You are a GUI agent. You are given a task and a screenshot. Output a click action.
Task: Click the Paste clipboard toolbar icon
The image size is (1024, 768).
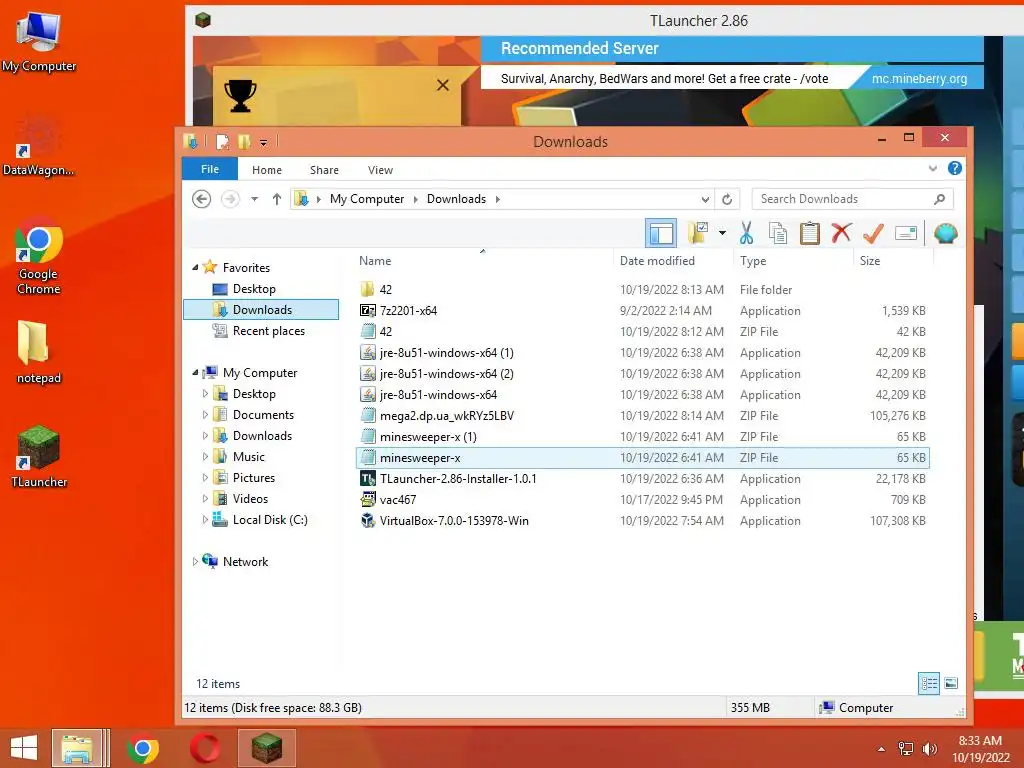click(x=810, y=233)
